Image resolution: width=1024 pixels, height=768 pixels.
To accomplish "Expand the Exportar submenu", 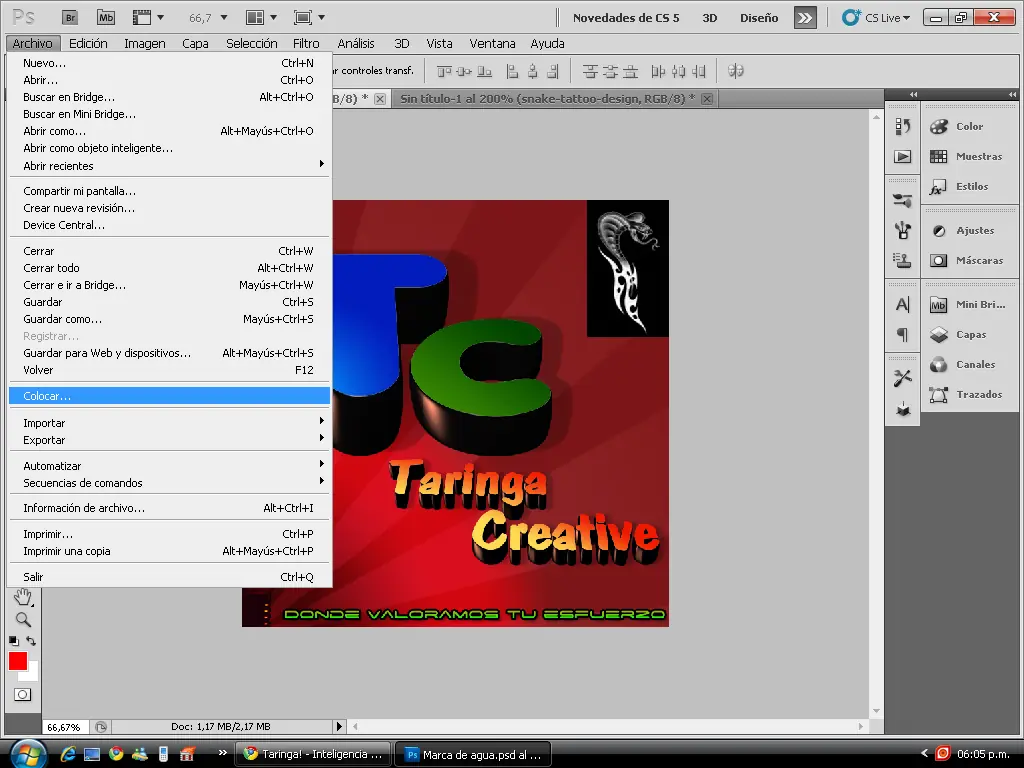I will tap(169, 440).
